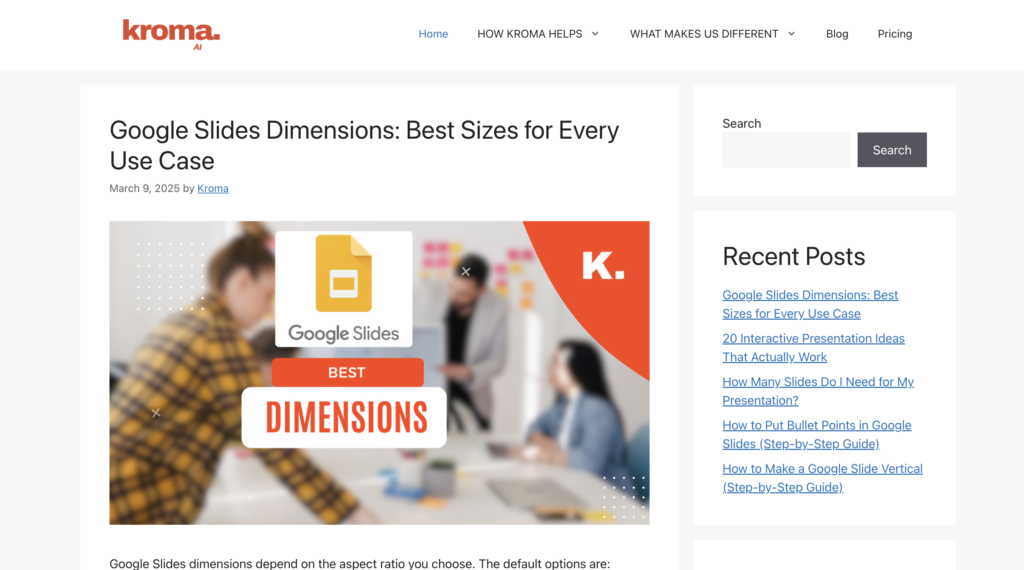The width and height of the screenshot is (1024, 570).
Task: Select WHAT MAKES US DIFFERENT menu item
Action: point(703,34)
